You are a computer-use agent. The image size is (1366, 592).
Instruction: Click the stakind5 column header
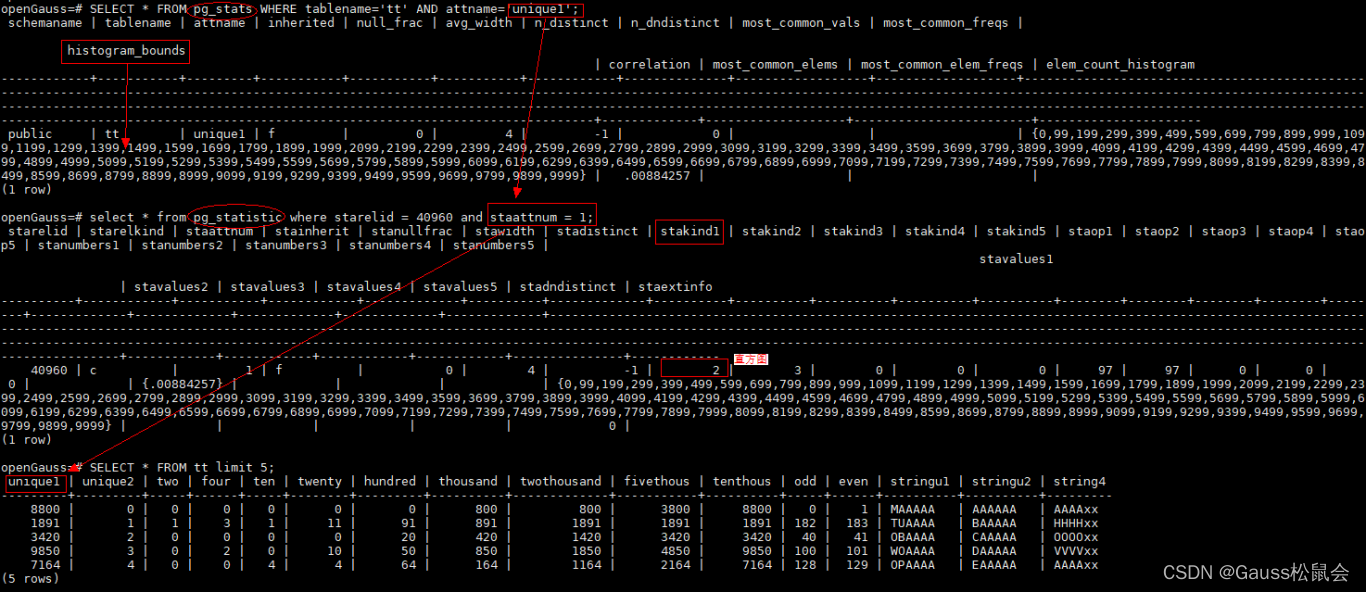pyautogui.click(x=1016, y=232)
